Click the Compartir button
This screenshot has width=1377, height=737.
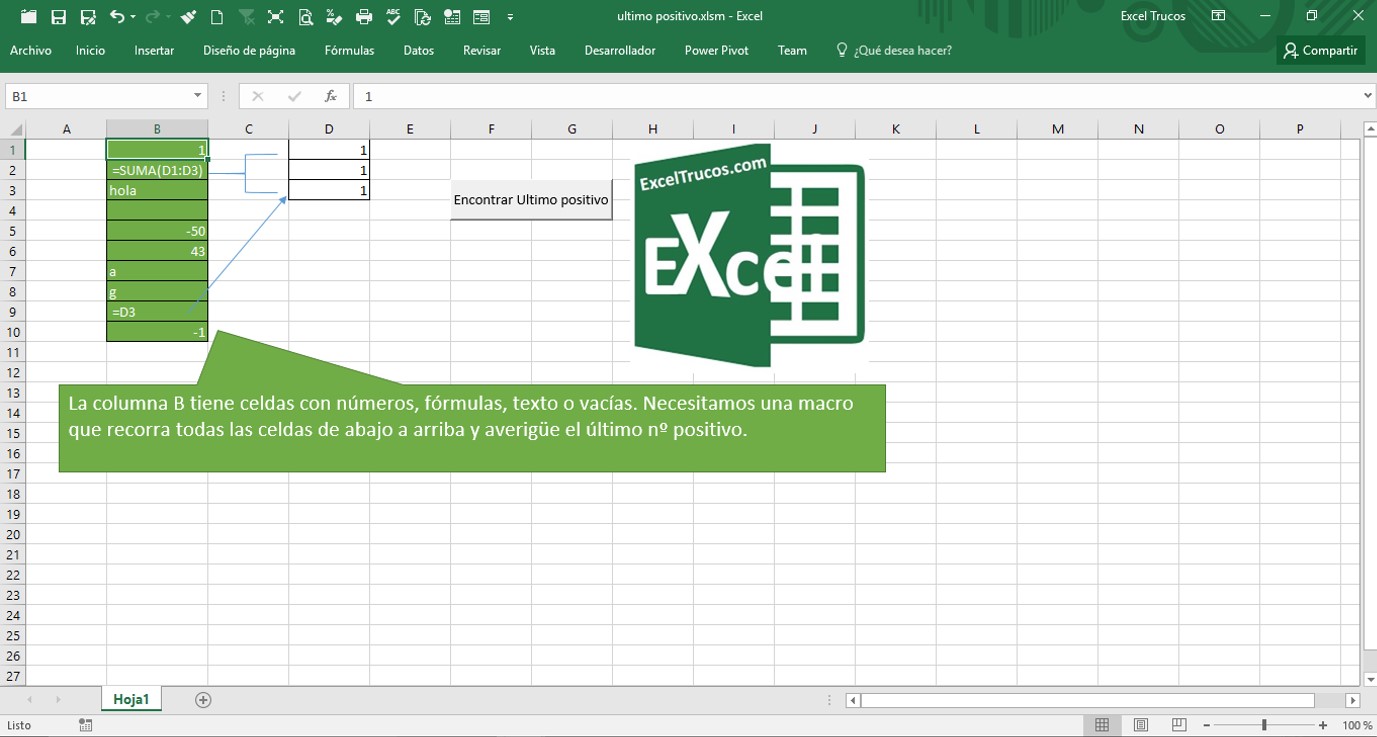(1321, 50)
